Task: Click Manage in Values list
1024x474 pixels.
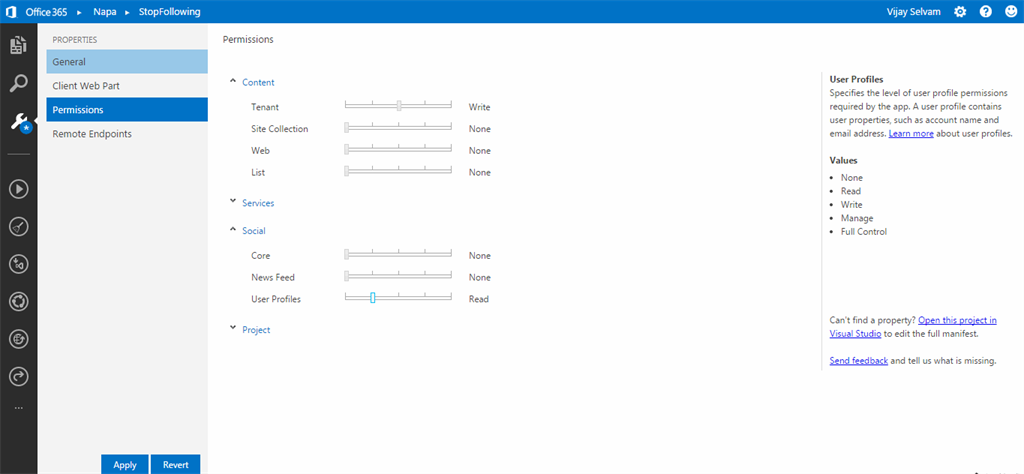Action: (x=857, y=218)
